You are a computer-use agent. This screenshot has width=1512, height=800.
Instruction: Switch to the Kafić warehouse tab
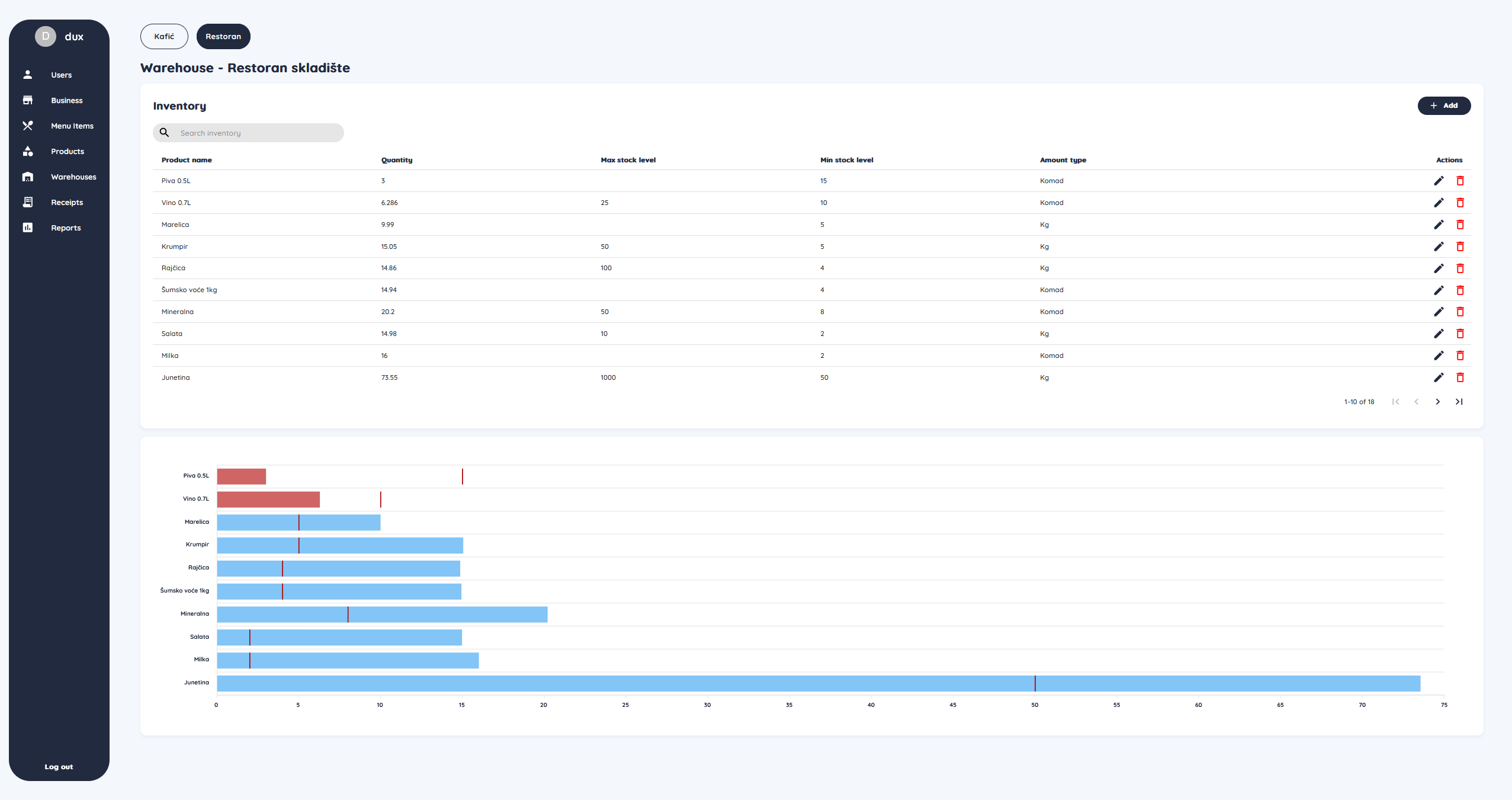pyautogui.click(x=164, y=36)
